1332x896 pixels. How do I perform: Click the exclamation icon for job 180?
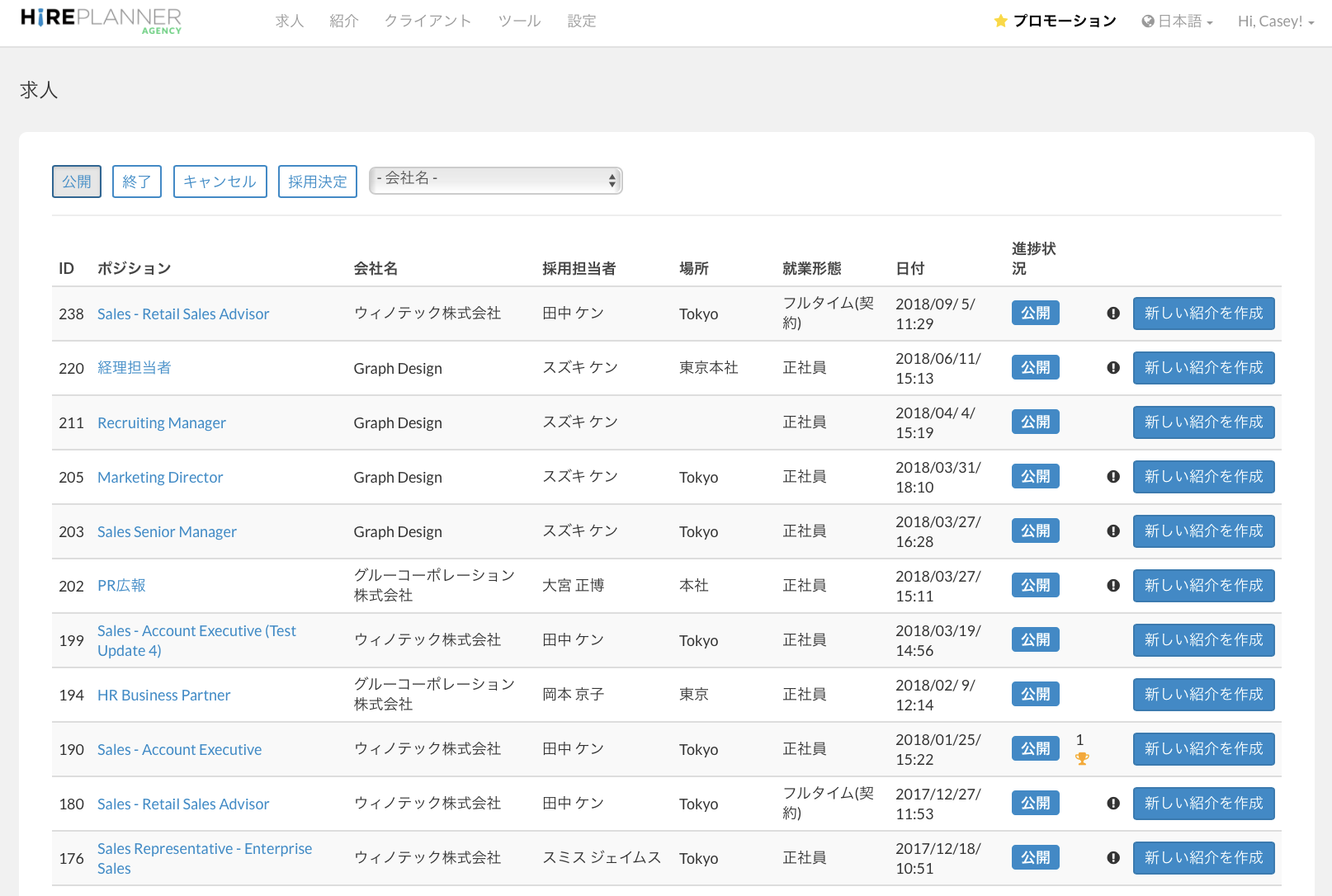[x=1113, y=804]
